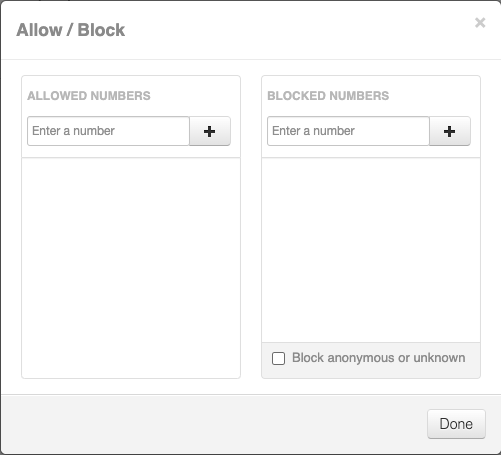501x455 pixels.
Task: Click the ALLOWED NUMBERS heading
Action: [x=89, y=96]
